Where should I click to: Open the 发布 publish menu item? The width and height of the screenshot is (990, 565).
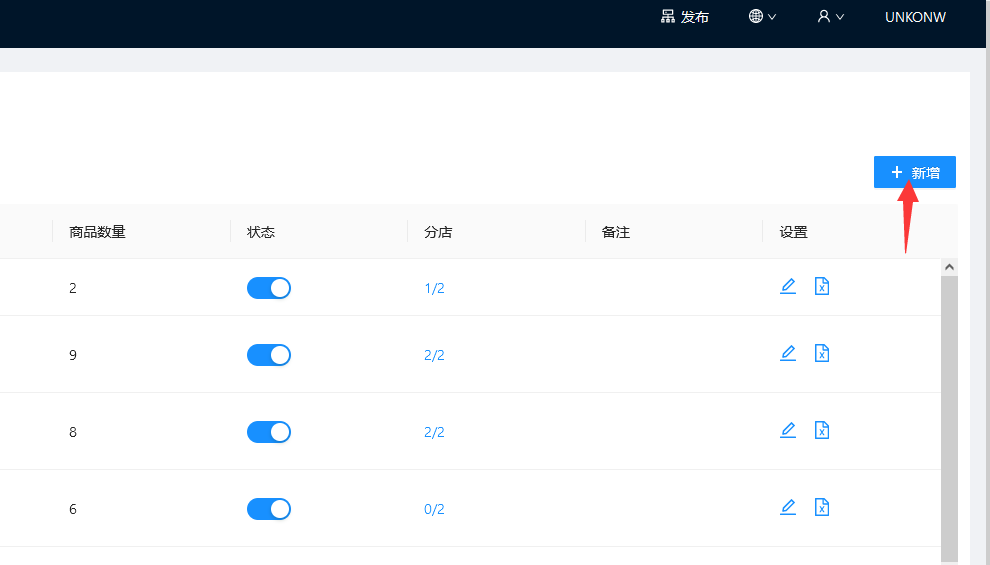pos(684,17)
